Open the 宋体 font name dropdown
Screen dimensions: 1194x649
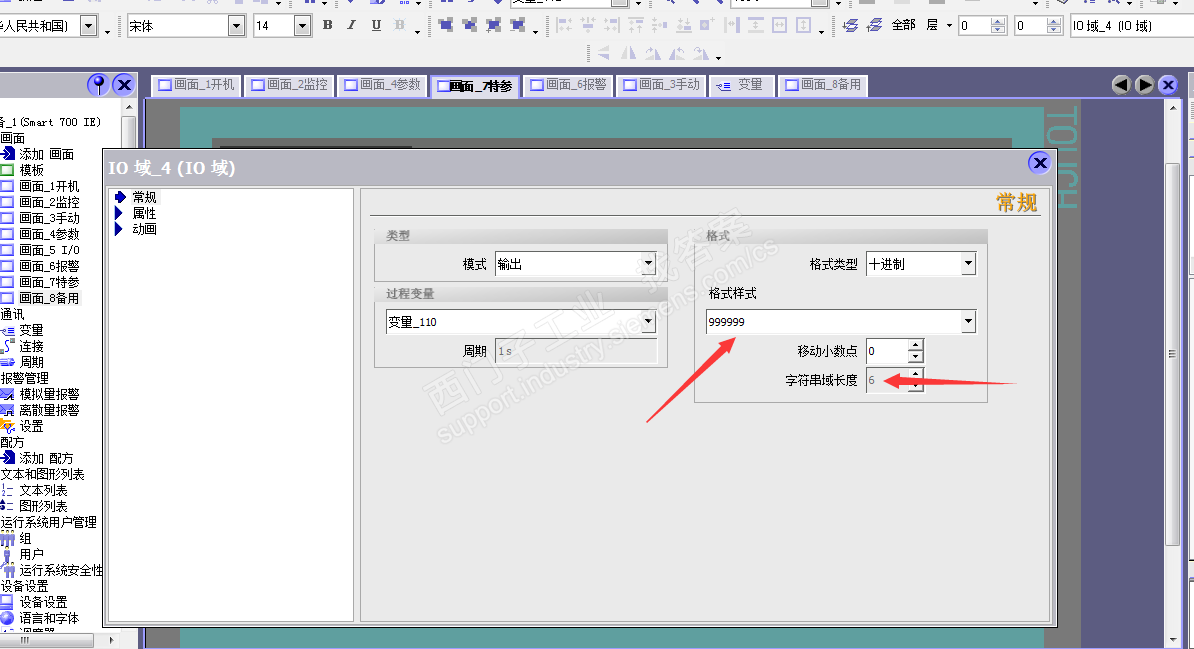point(236,26)
